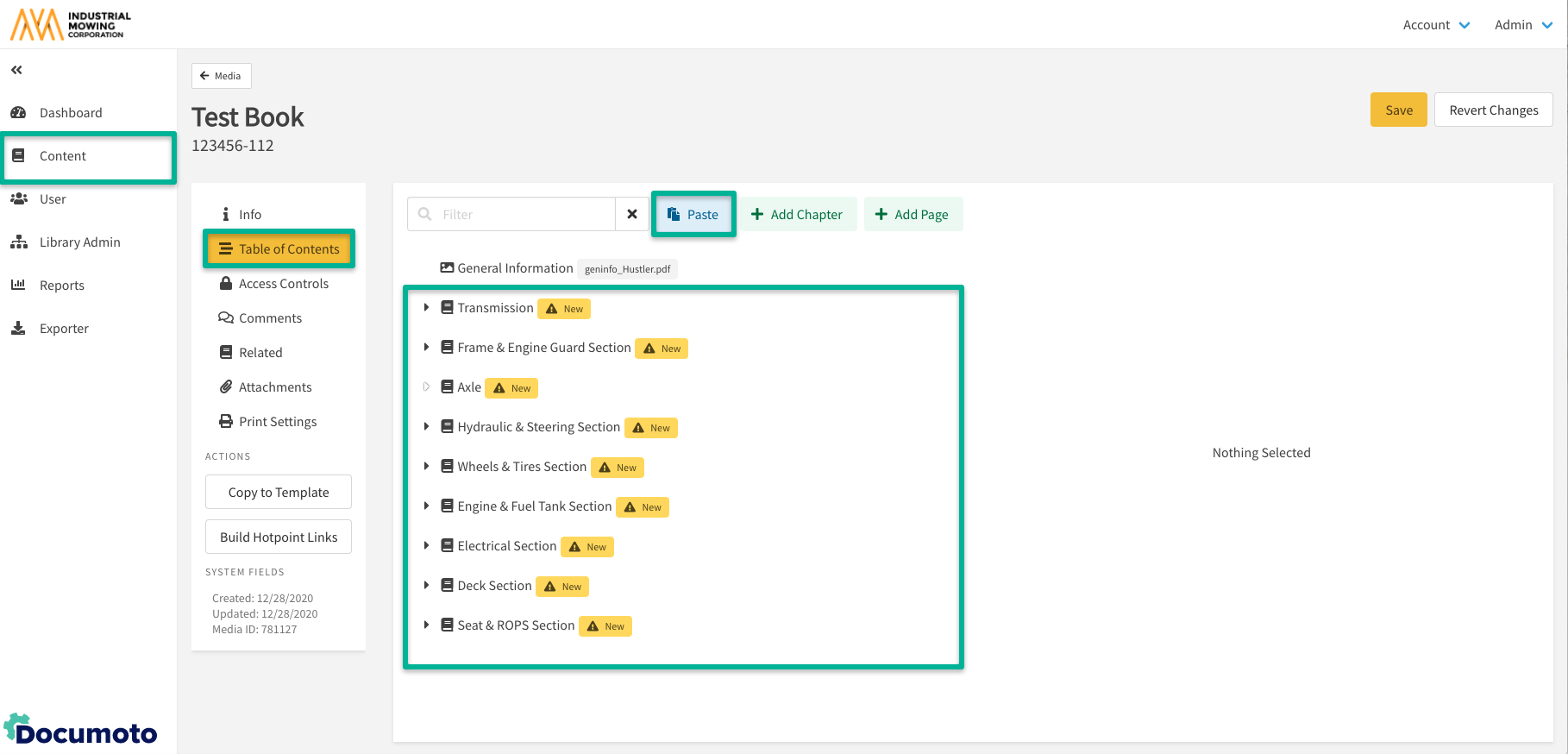
Task: Click the clear filter X icon
Action: pyautogui.click(x=632, y=214)
